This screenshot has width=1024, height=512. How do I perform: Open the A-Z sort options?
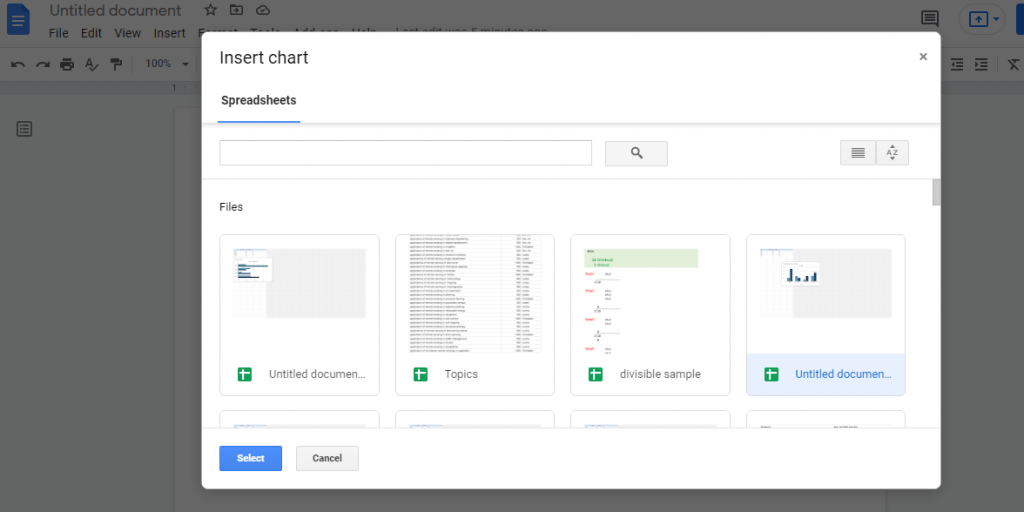click(x=892, y=153)
